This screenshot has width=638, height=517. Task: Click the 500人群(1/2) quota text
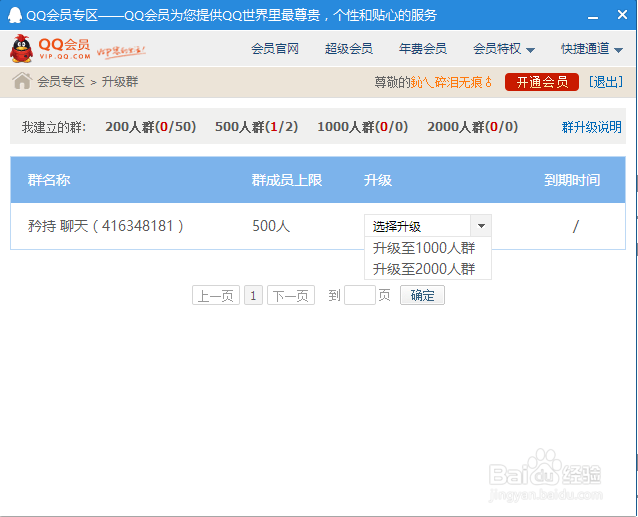256,127
